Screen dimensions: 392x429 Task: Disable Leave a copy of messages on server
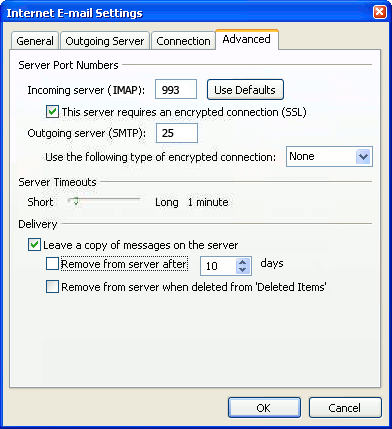[x=34, y=245]
